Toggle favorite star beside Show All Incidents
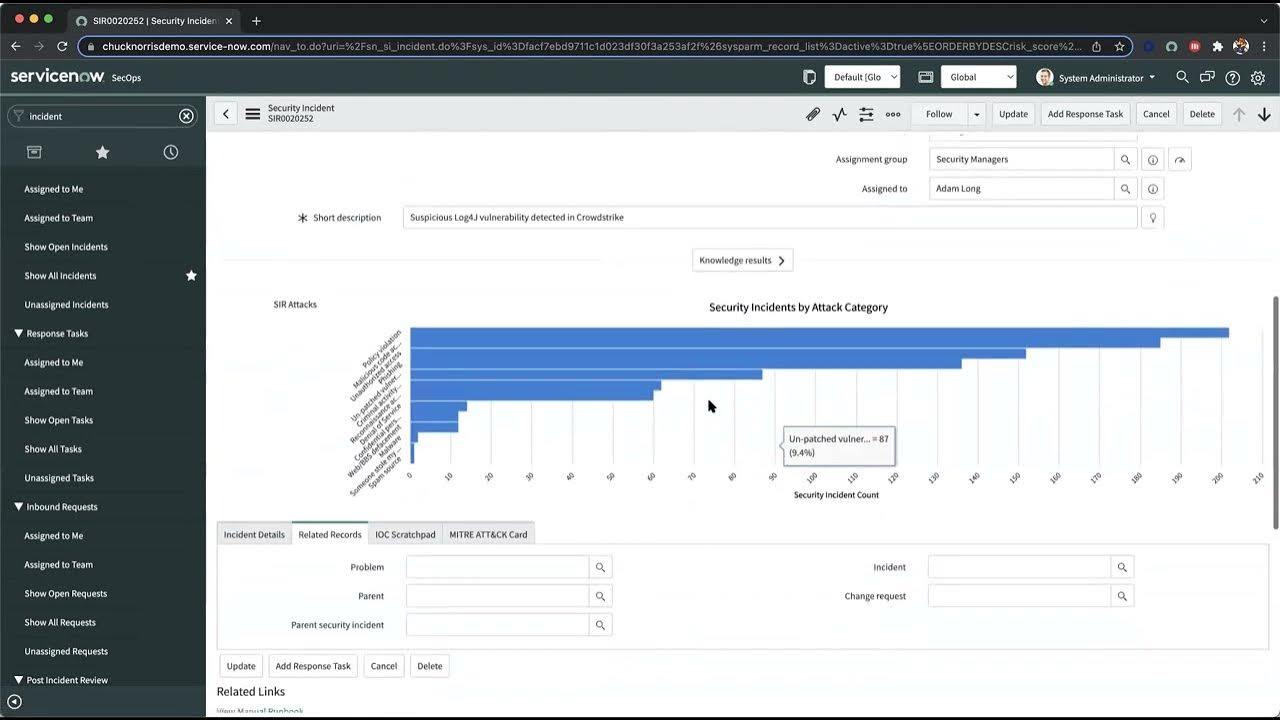1280x720 pixels. (x=191, y=276)
